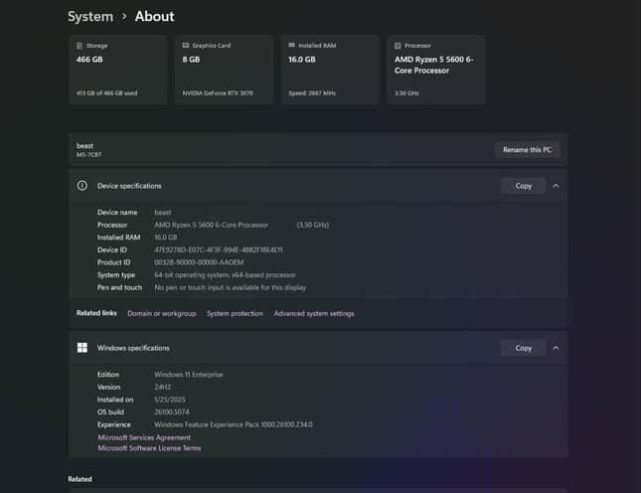
Task: Copy the Device specifications
Action: (523, 186)
